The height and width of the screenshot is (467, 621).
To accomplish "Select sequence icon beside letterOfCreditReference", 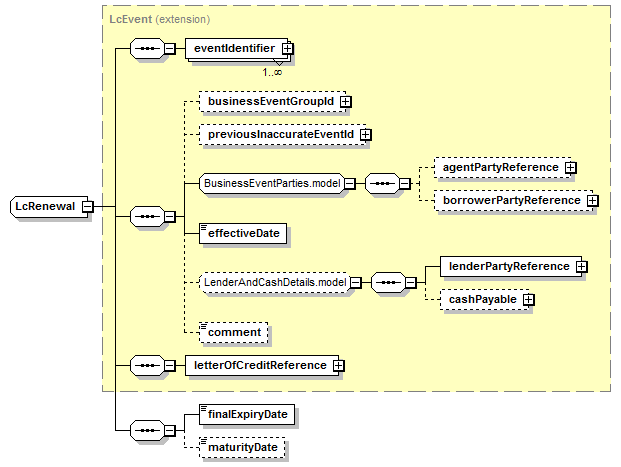I will (147, 365).
